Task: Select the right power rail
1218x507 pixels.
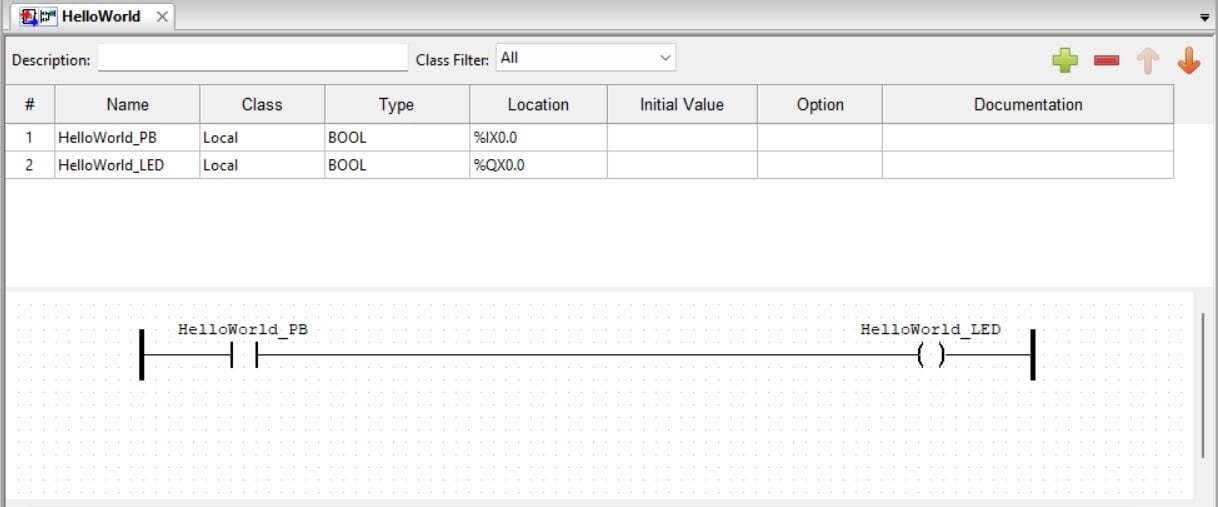Action: 1032,354
